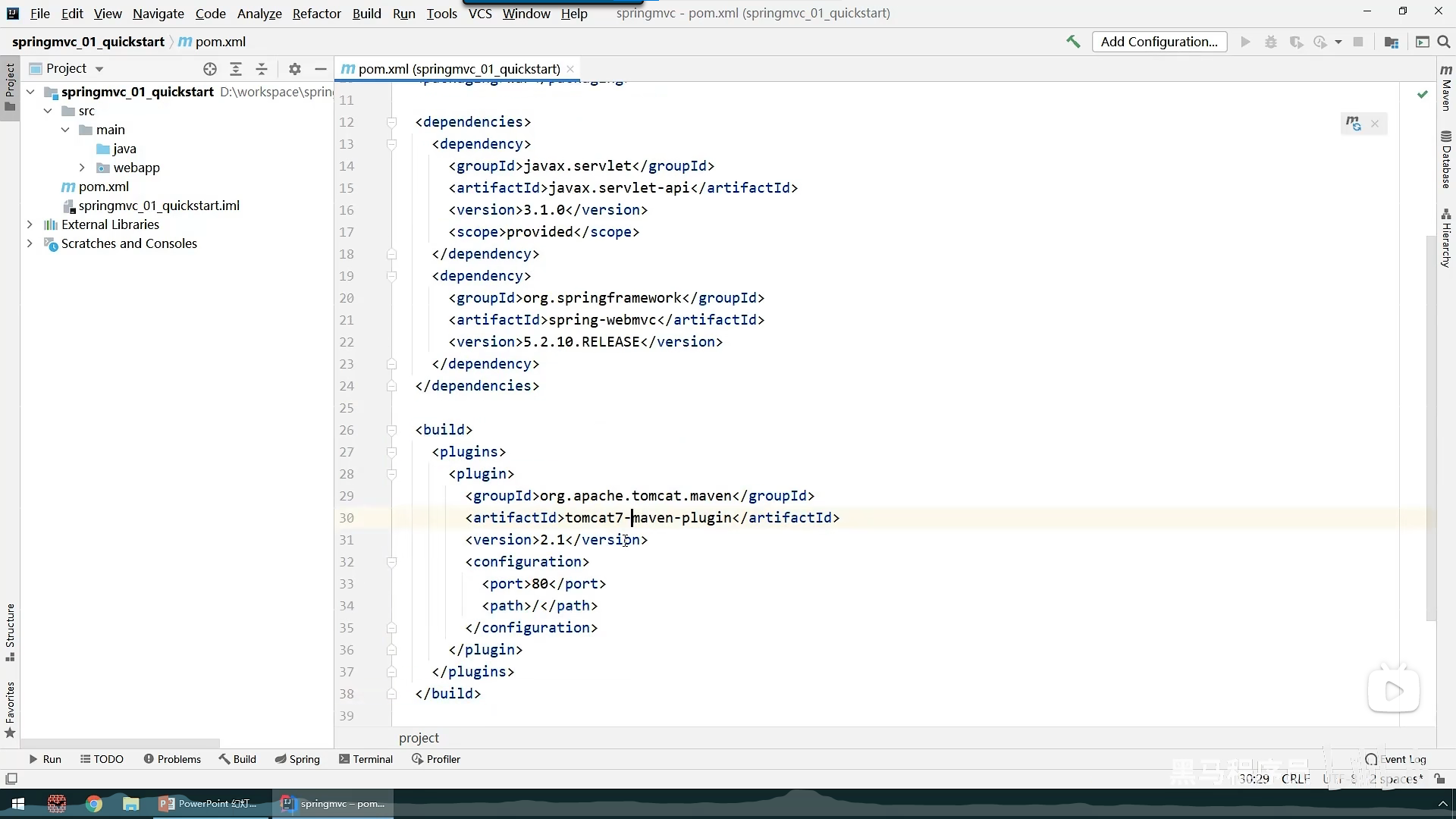Toggle the Project side tab
1456x819 pixels.
(x=10, y=87)
